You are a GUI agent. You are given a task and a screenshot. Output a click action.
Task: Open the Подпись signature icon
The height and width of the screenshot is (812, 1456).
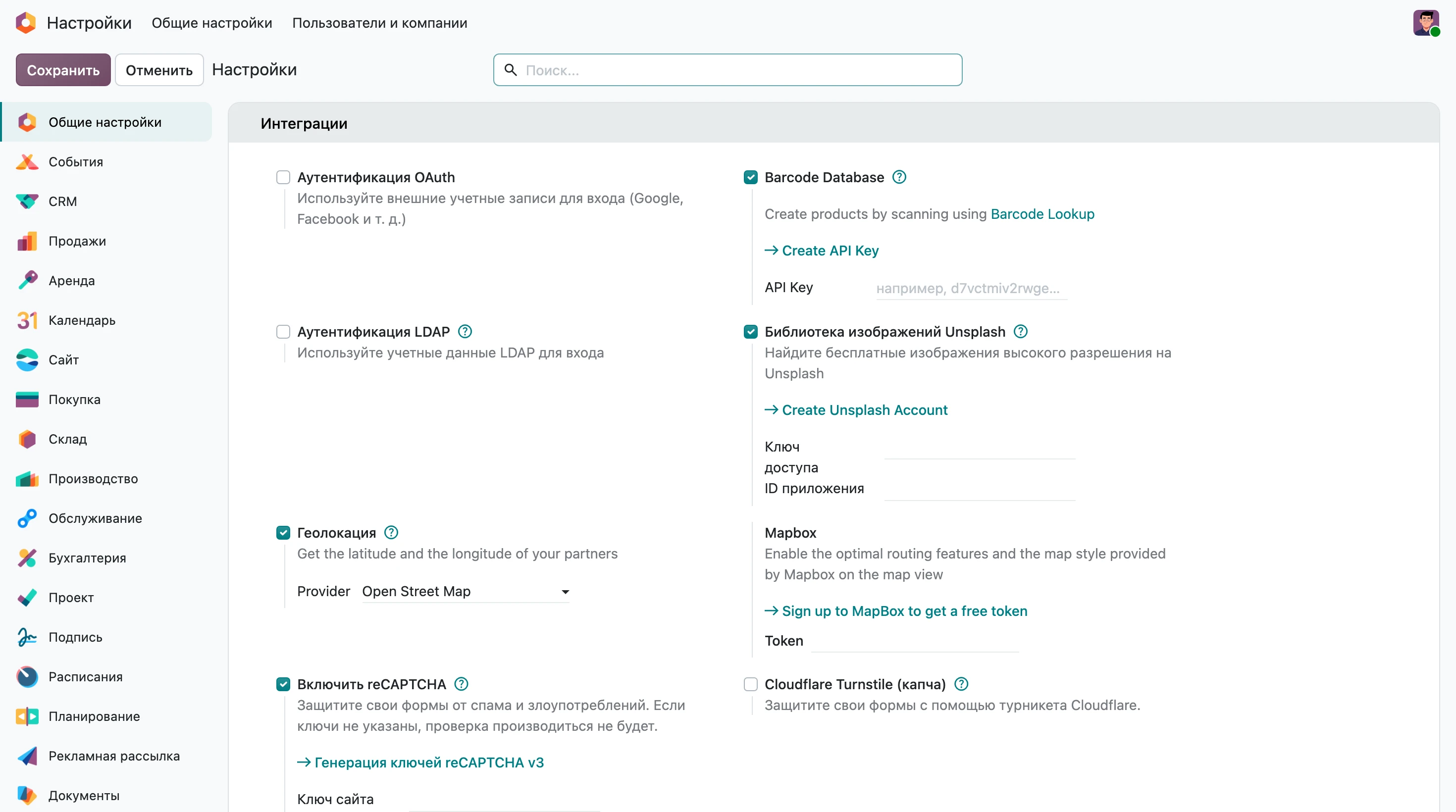tap(27, 637)
